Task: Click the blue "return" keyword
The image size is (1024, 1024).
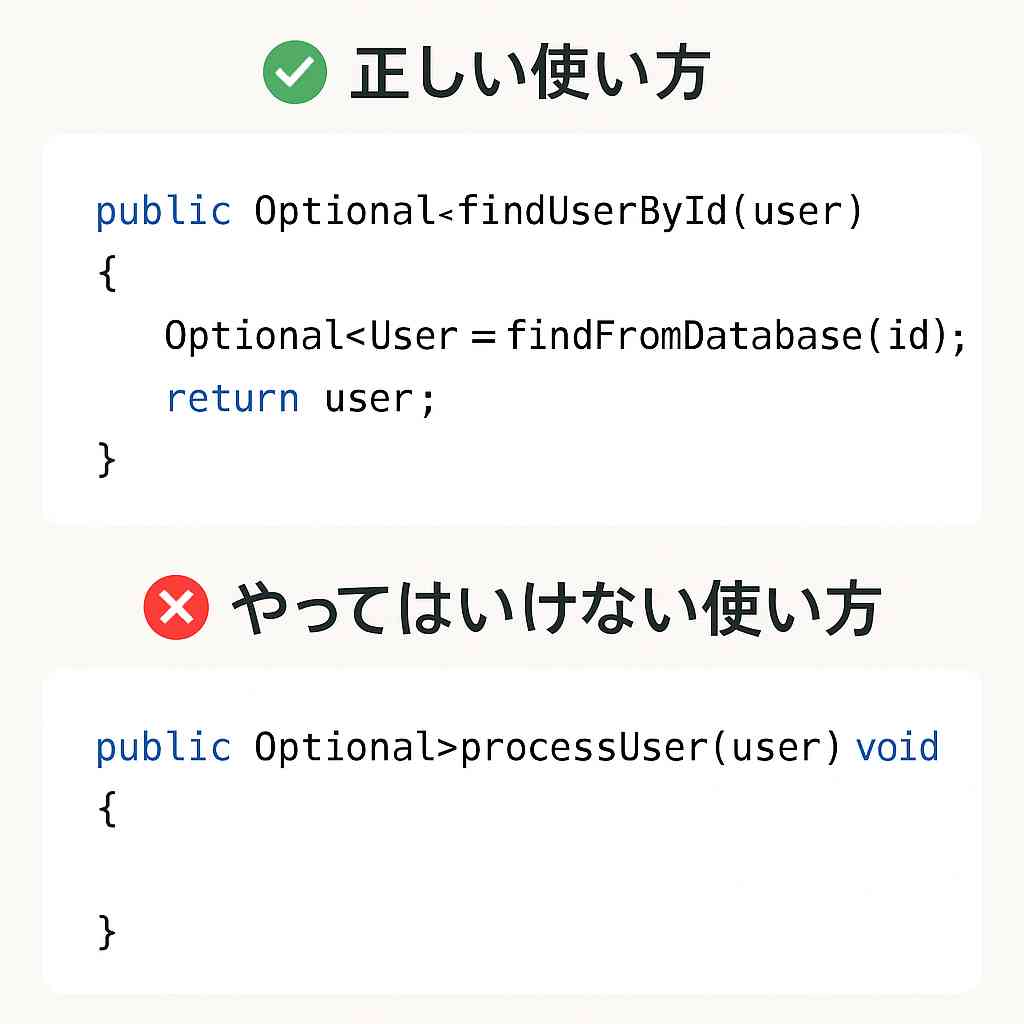Action: [x=232, y=399]
